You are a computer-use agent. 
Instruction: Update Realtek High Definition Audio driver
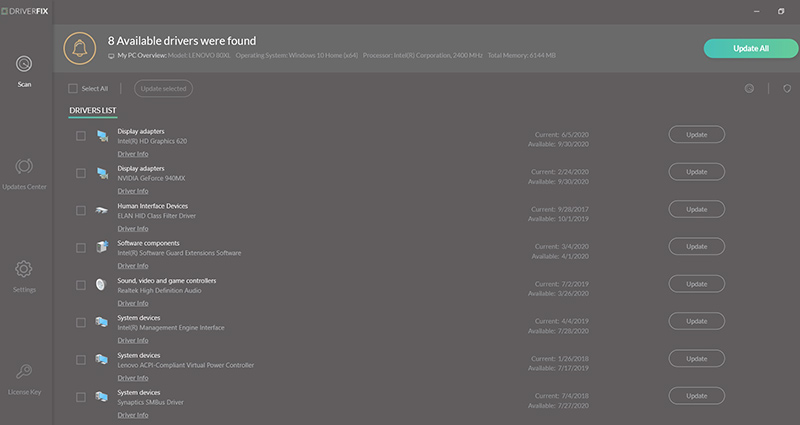click(x=696, y=284)
